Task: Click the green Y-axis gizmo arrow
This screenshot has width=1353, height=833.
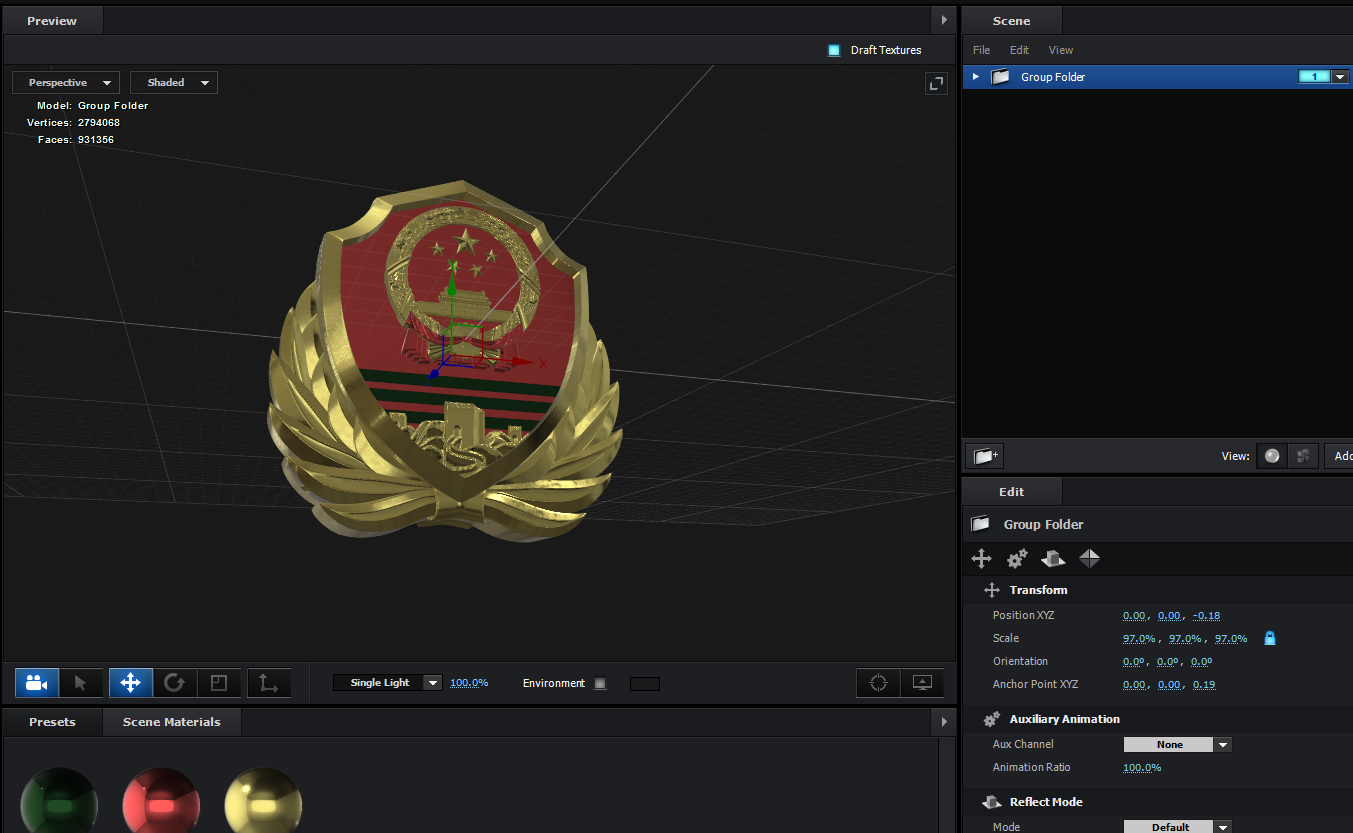Action: [452, 286]
